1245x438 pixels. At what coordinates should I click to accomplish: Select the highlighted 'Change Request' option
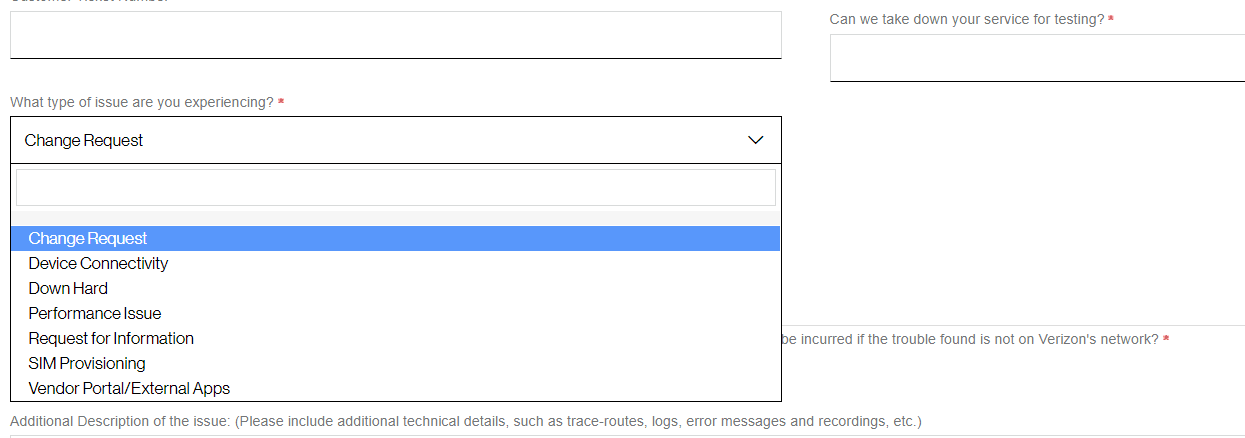tap(88, 238)
